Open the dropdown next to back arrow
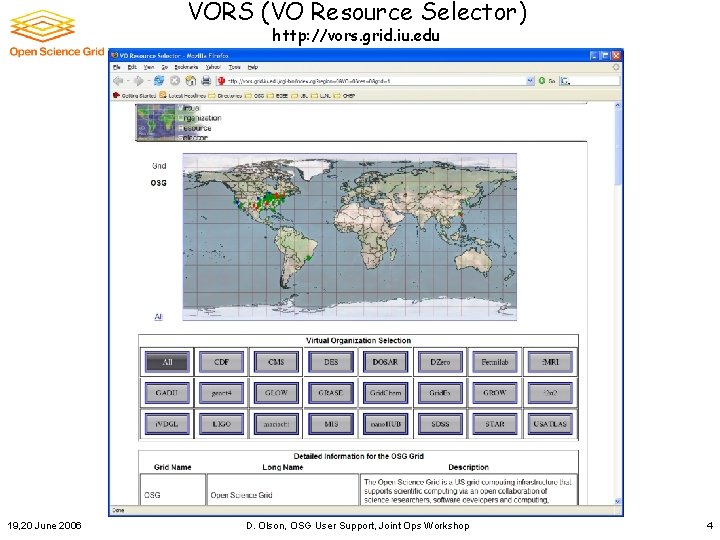Image resolution: width=720 pixels, height=540 pixels. click(x=127, y=81)
